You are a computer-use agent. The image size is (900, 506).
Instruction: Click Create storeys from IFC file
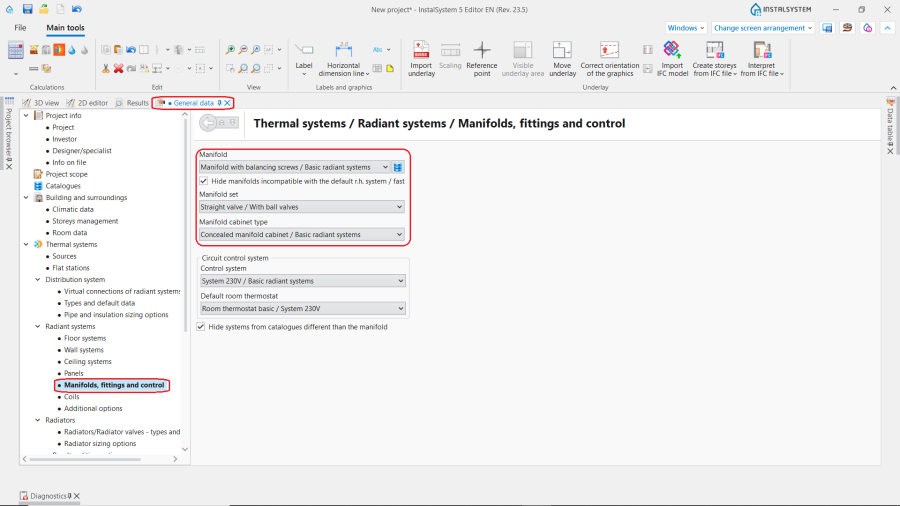(x=715, y=59)
